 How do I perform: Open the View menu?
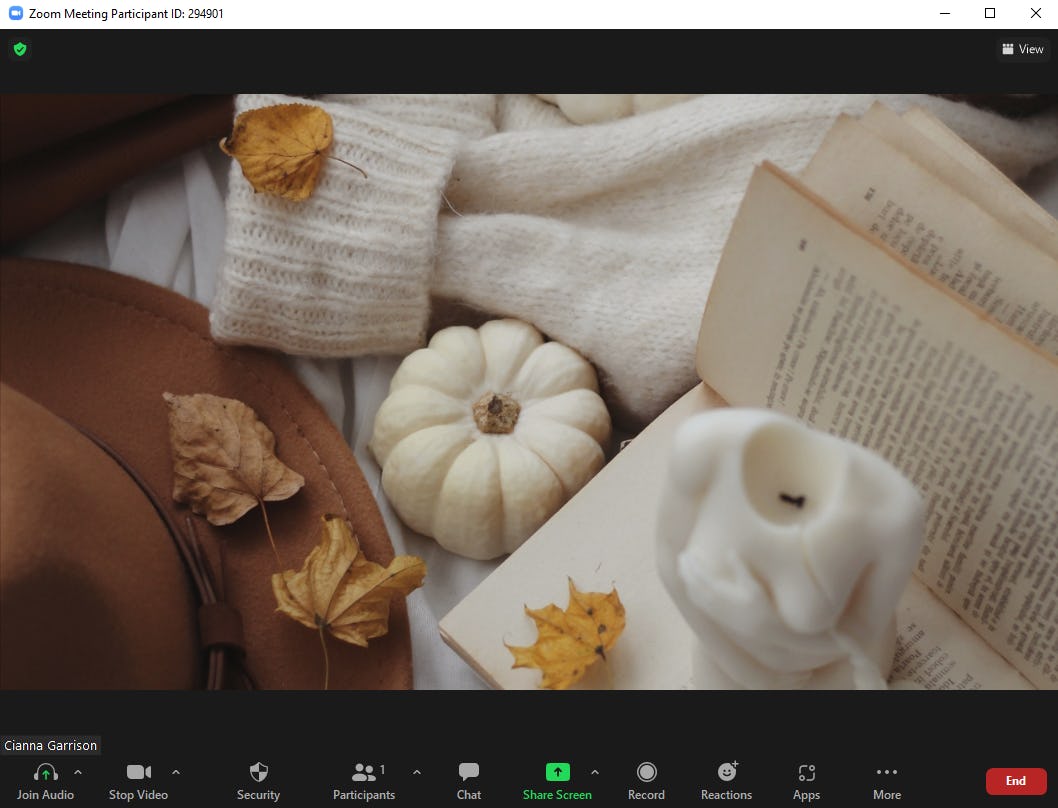coord(1023,48)
